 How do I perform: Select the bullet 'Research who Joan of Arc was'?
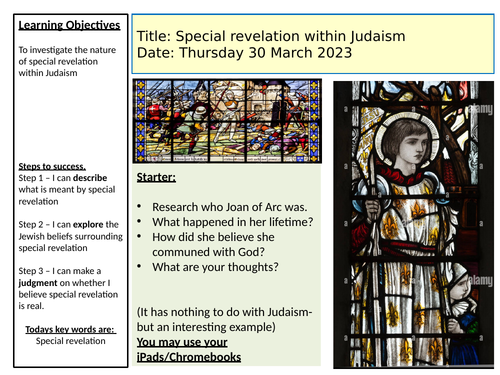coord(229,207)
